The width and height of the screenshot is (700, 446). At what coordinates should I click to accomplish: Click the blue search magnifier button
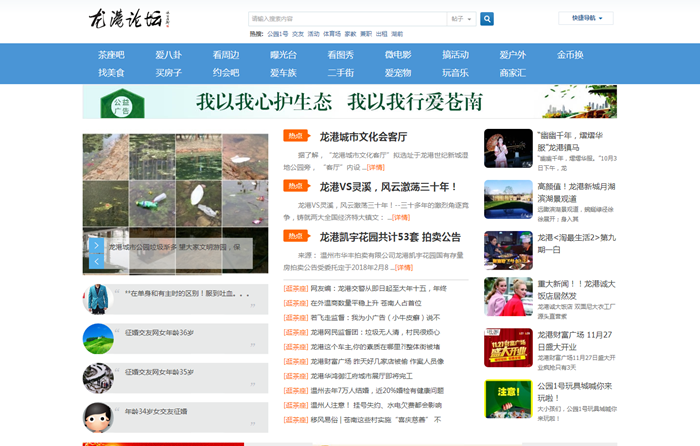tap(487, 19)
